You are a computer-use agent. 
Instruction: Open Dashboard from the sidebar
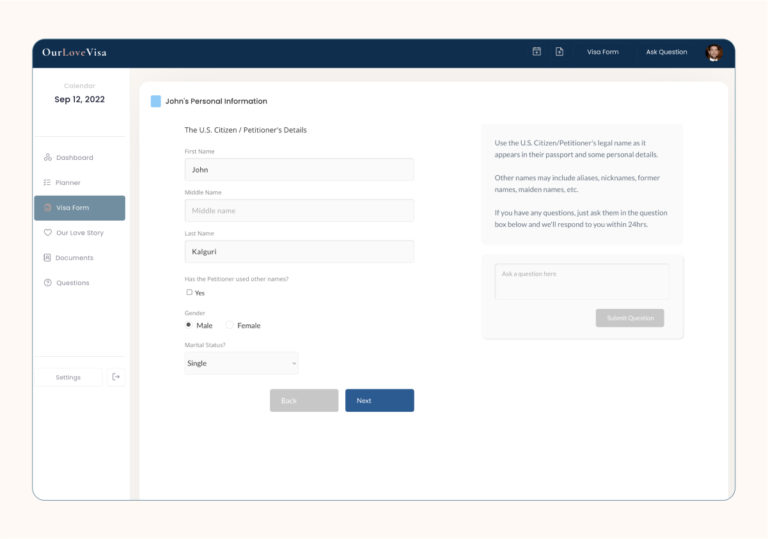coord(74,158)
